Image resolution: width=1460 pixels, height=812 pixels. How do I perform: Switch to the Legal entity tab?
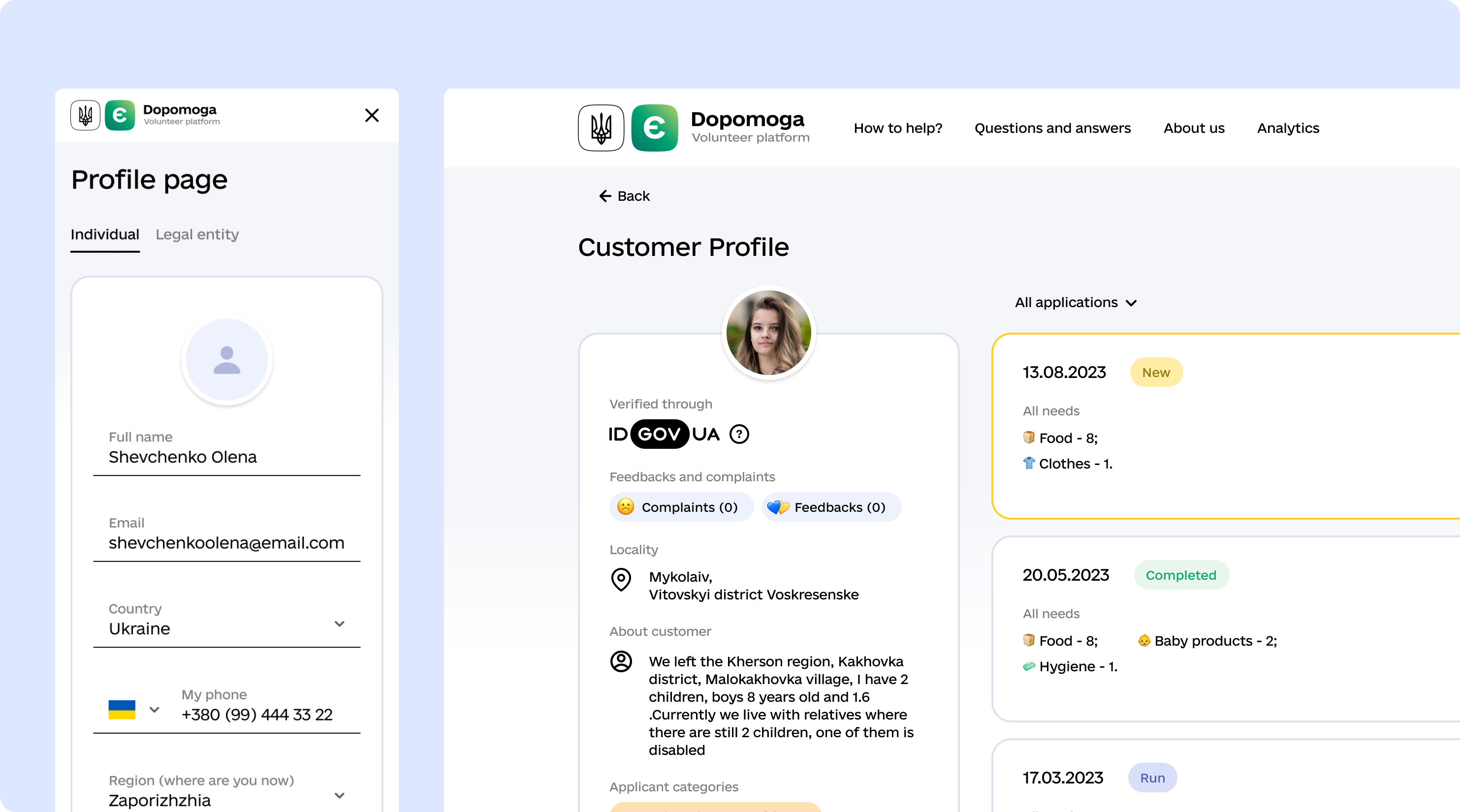[x=197, y=235]
